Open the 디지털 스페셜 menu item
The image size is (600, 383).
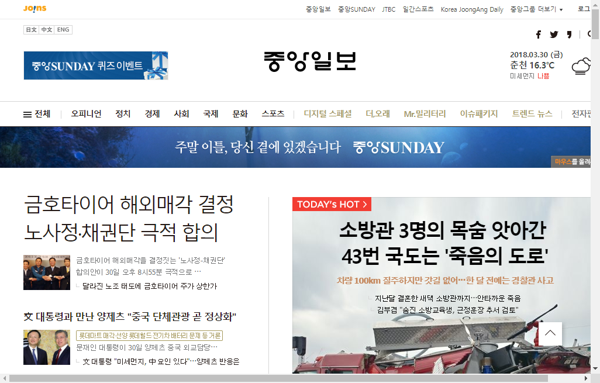click(x=328, y=114)
